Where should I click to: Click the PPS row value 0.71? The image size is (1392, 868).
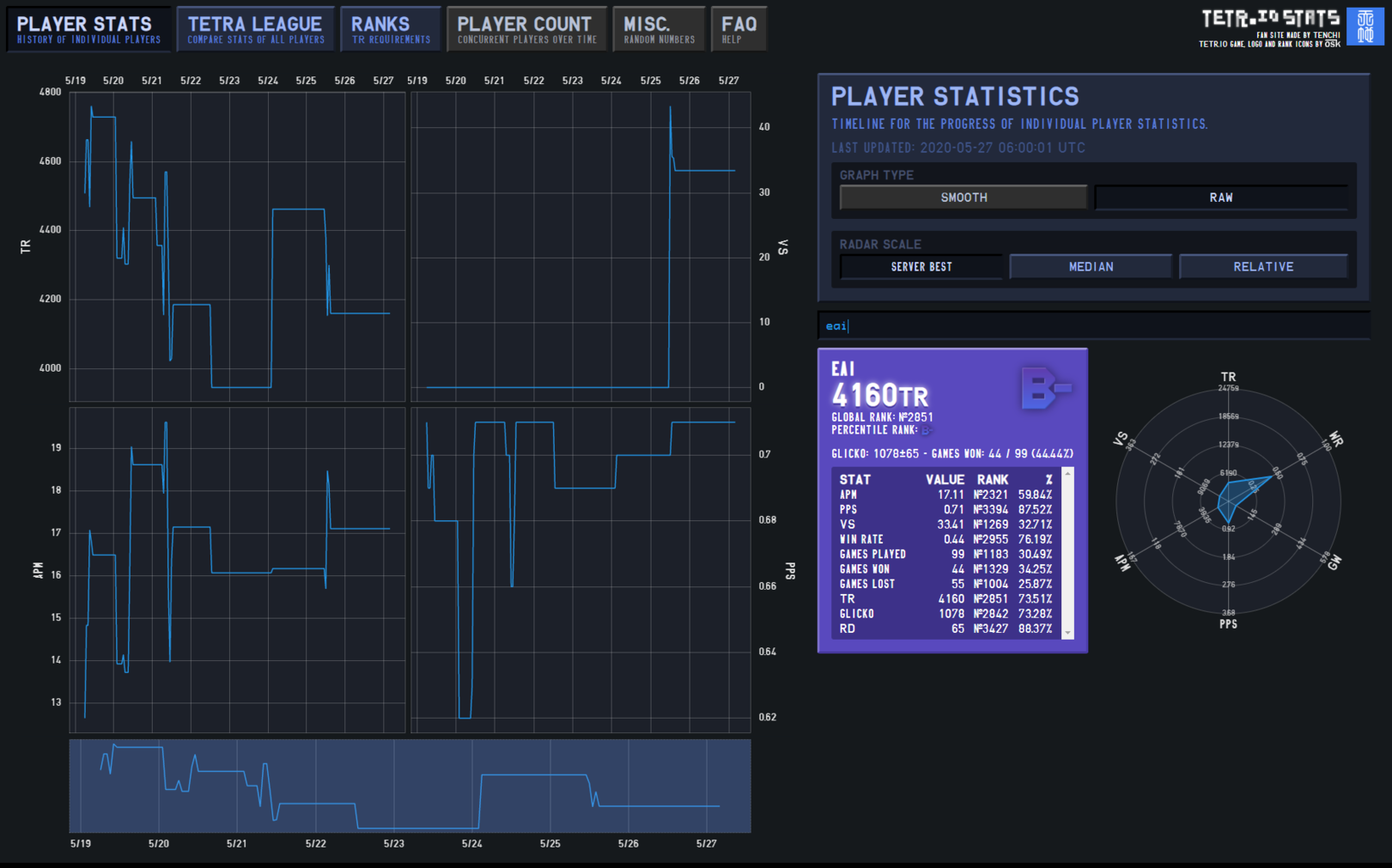(x=953, y=510)
